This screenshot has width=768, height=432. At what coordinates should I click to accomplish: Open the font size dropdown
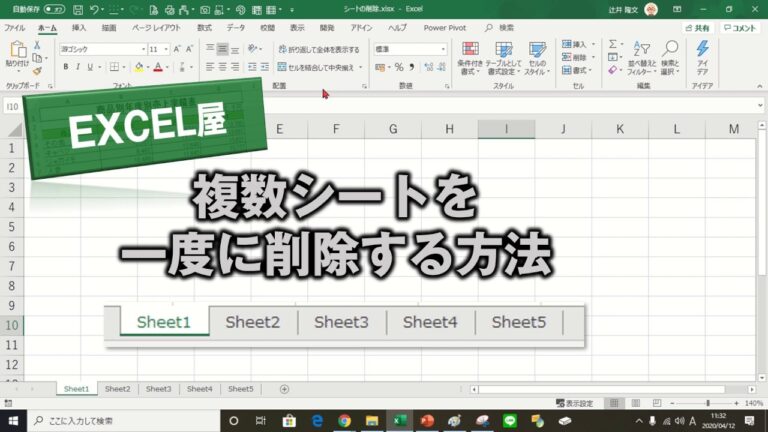(x=166, y=49)
